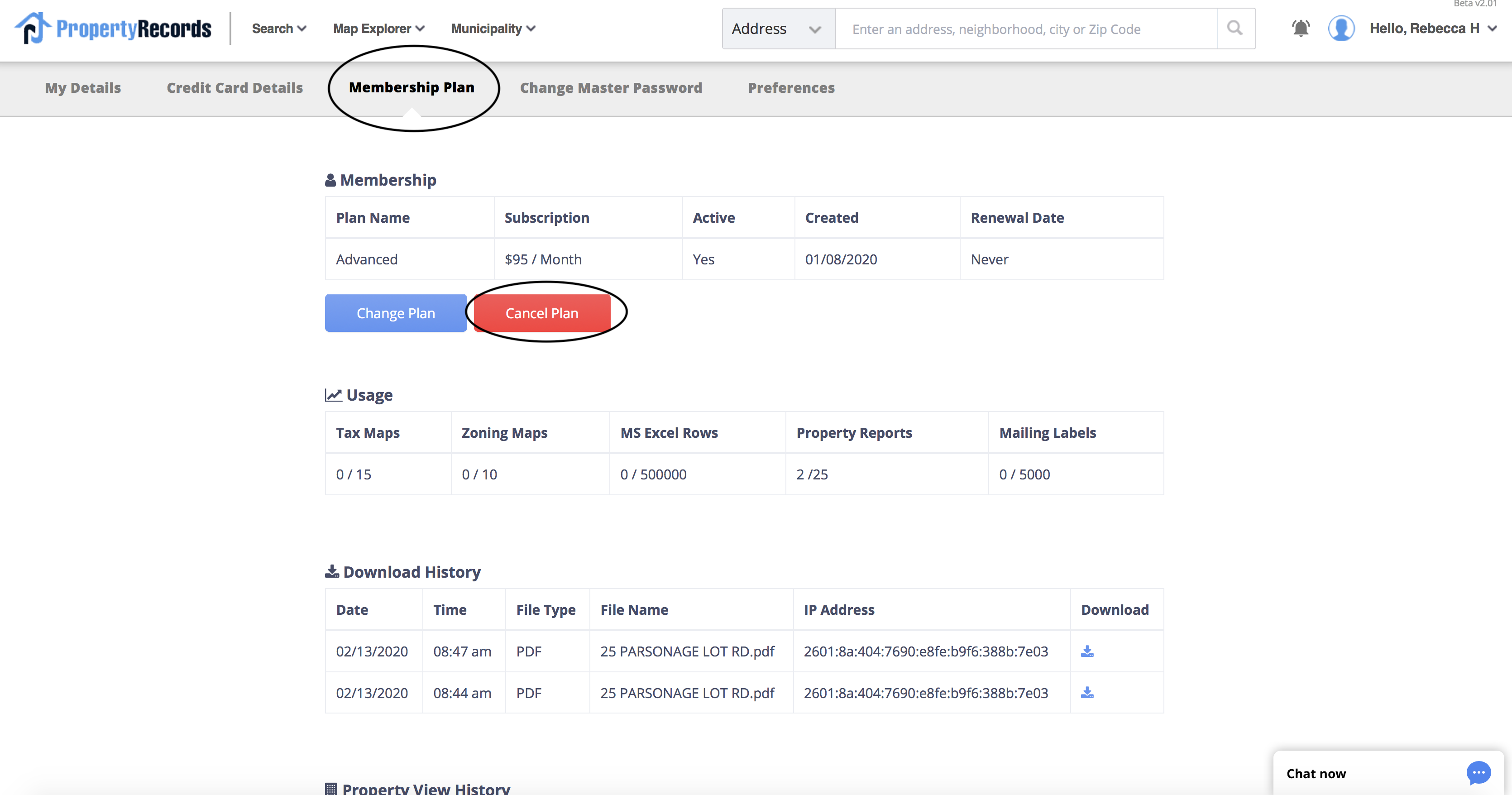The height and width of the screenshot is (795, 1512).
Task: Click the user avatar icon
Action: (x=1341, y=28)
